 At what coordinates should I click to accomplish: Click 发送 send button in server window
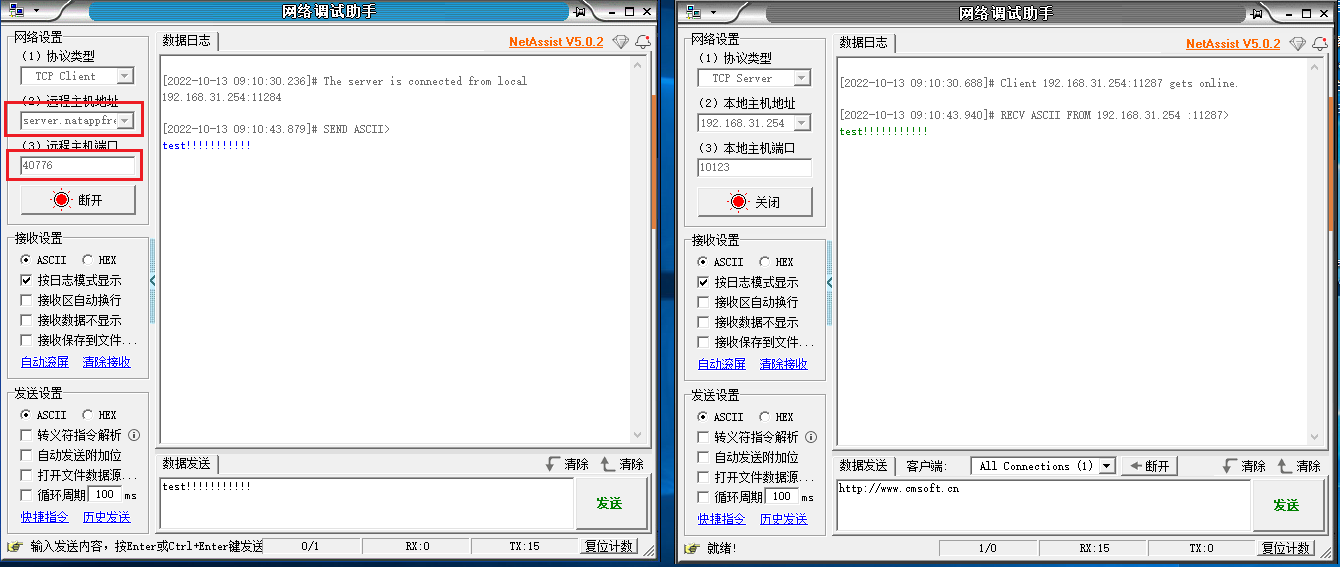coord(1287,505)
